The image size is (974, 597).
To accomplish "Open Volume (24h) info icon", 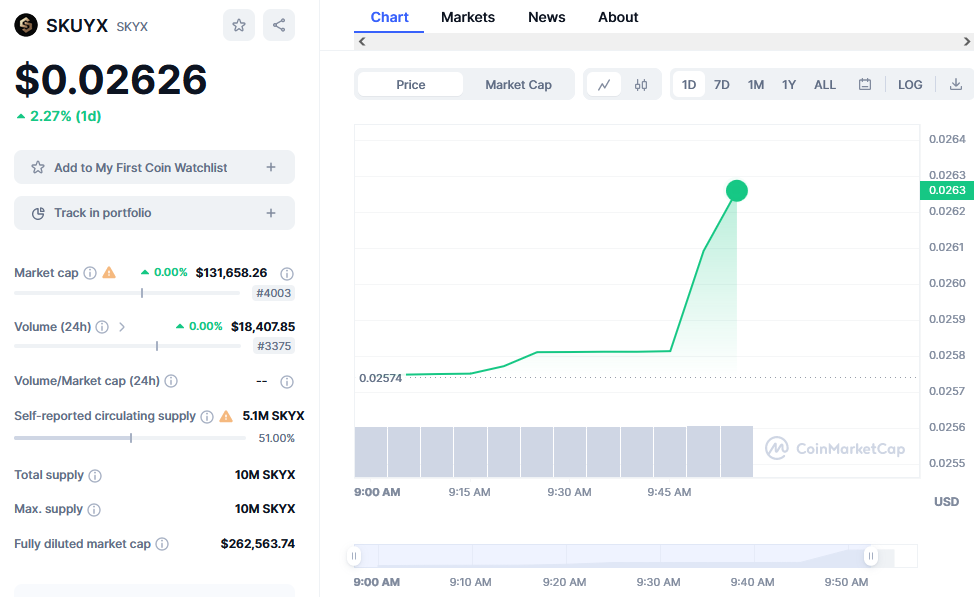I will (102, 327).
